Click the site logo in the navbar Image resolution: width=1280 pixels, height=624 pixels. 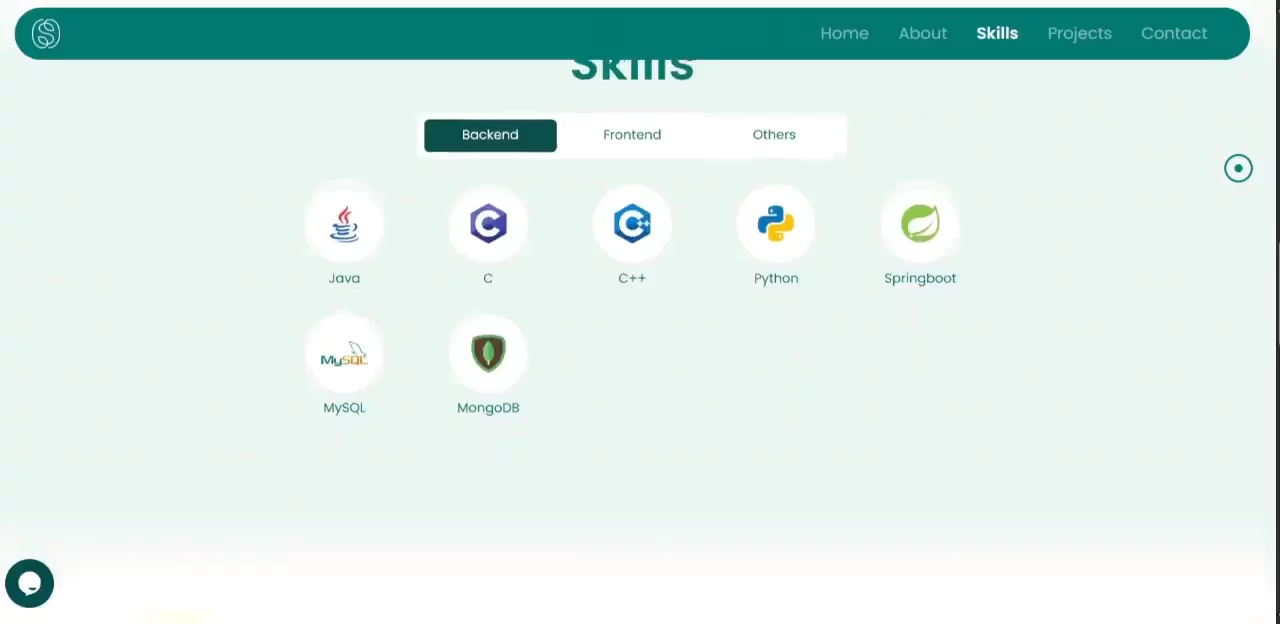click(x=46, y=34)
